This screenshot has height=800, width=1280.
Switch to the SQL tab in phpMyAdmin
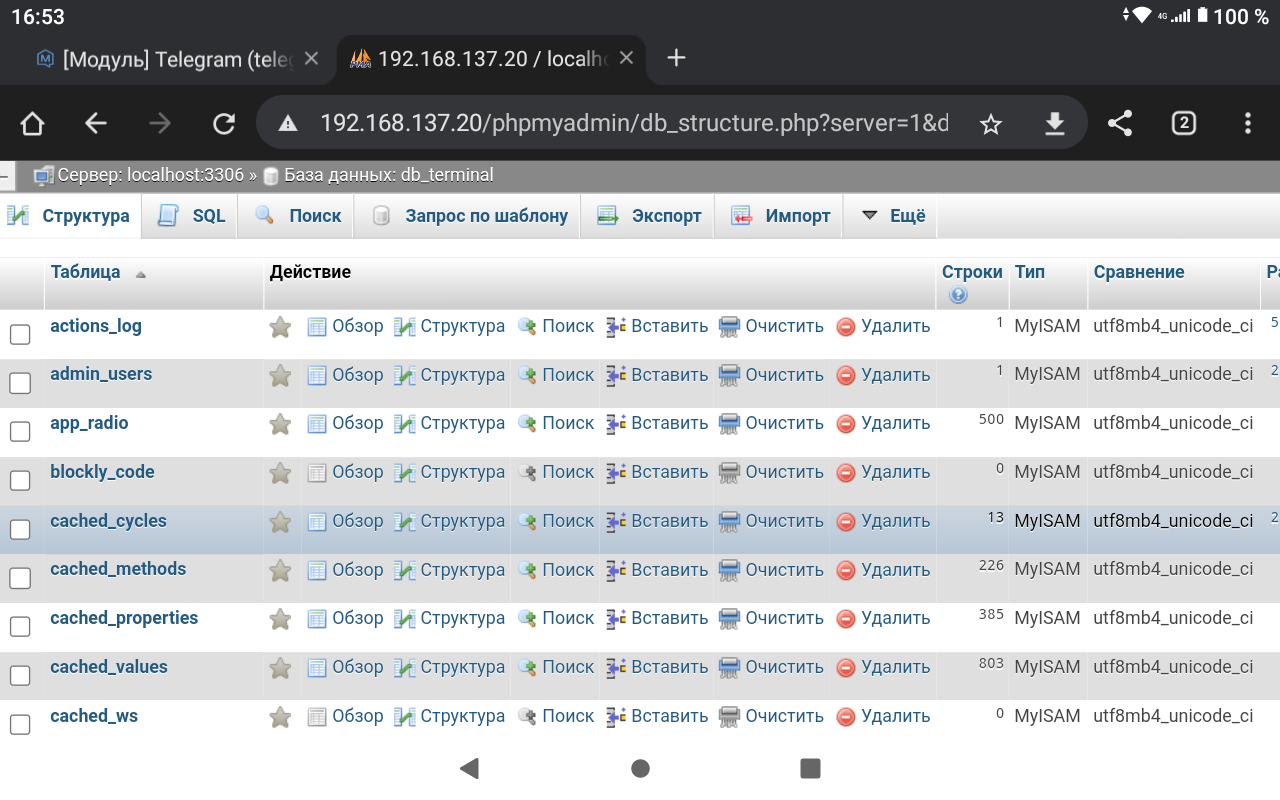[189, 215]
